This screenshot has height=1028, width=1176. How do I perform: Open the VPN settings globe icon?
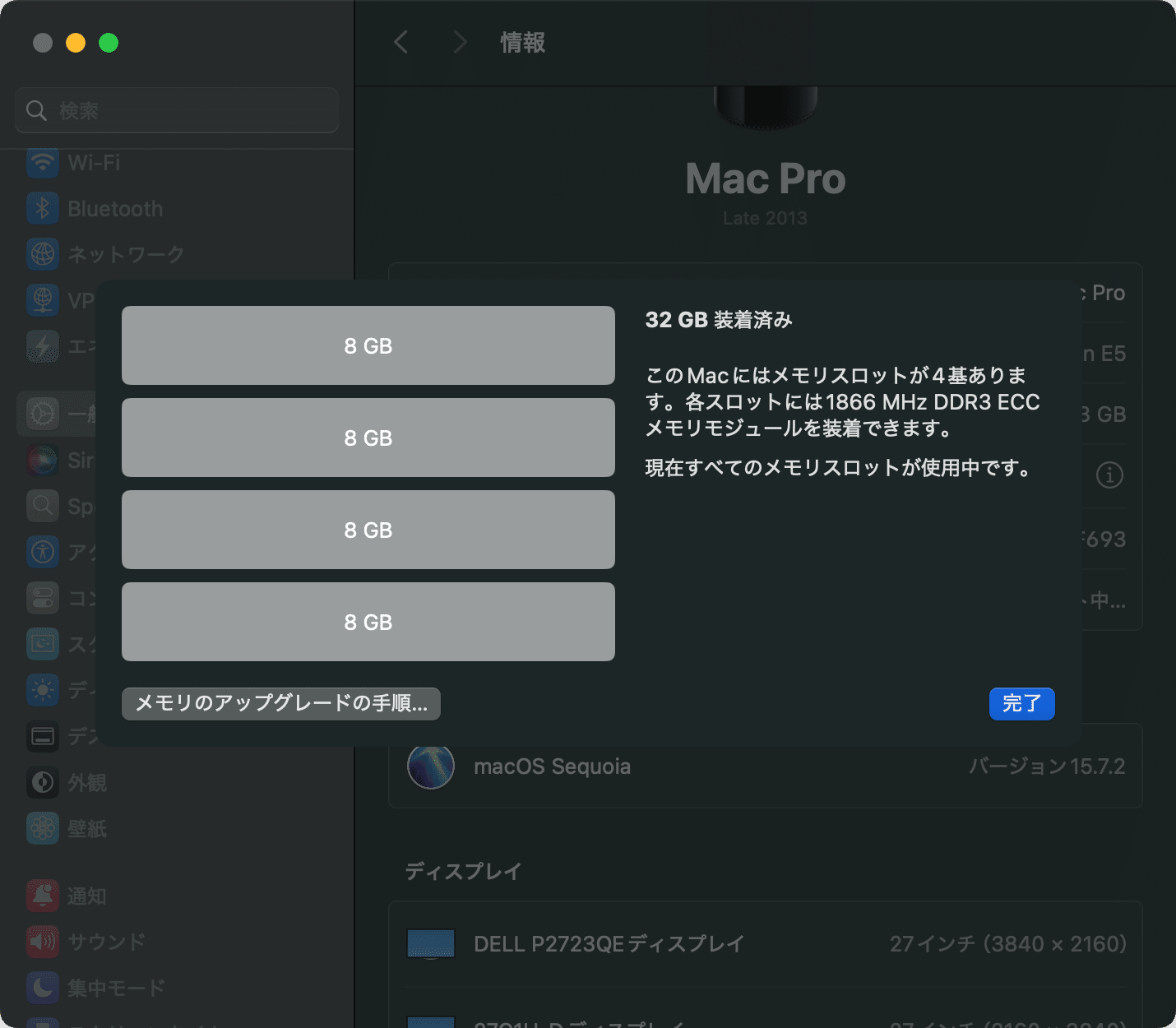point(43,300)
